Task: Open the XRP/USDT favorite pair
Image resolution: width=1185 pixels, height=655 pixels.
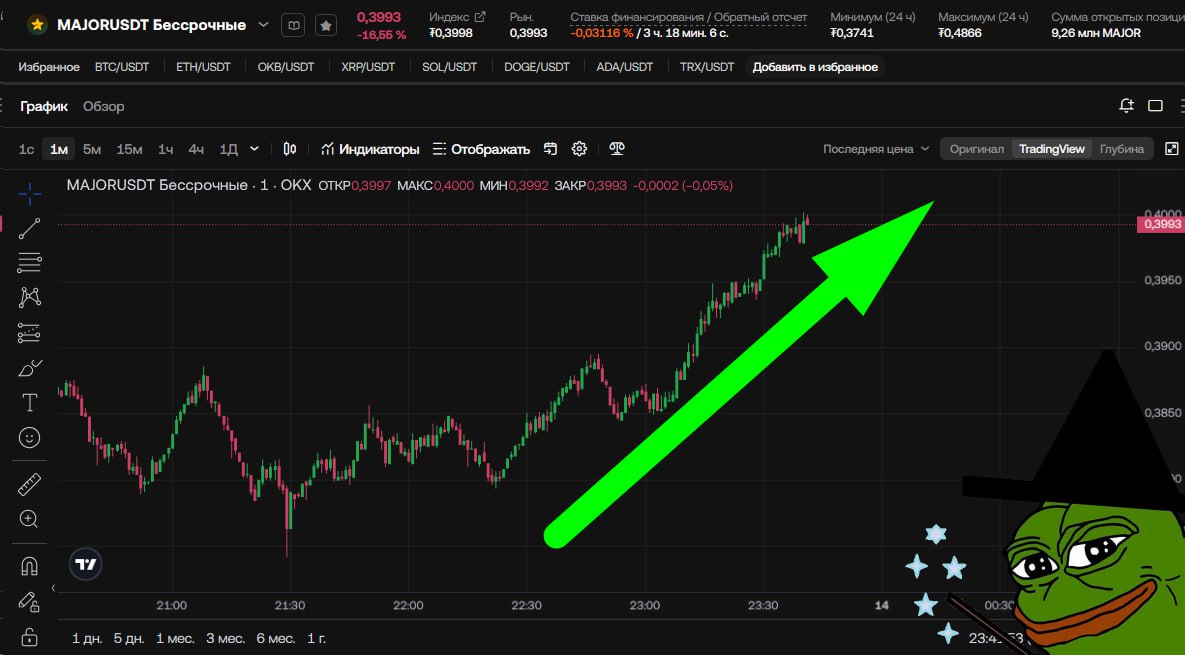Action: (368, 66)
